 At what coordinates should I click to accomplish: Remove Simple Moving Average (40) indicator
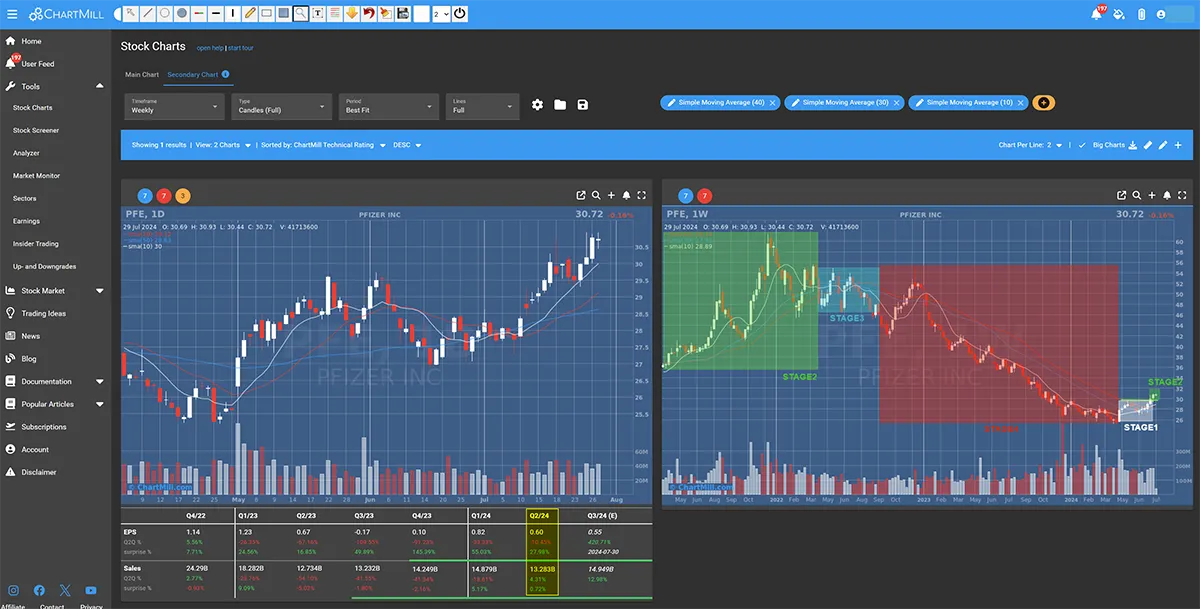tap(773, 103)
